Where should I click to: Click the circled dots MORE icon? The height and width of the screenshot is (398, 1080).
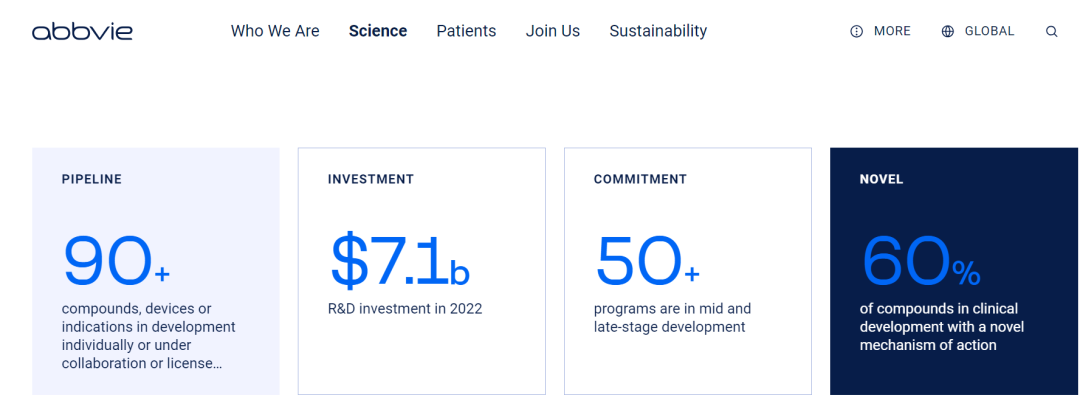tap(856, 31)
